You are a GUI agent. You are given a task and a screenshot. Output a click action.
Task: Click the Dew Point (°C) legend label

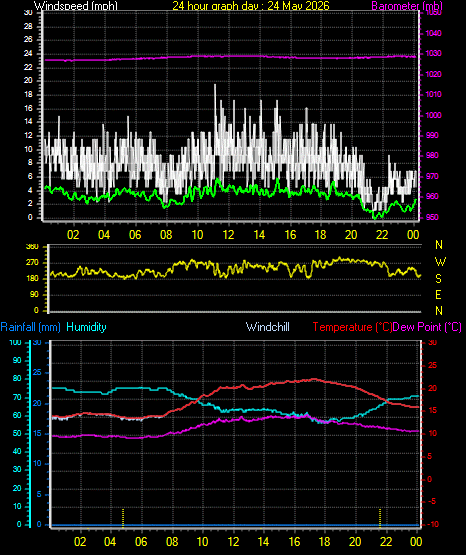(427, 327)
